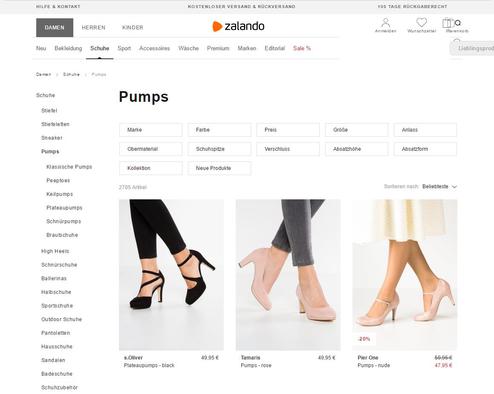The width and height of the screenshot is (494, 394).
Task: Expand the Absatzform filter
Action: point(425,149)
